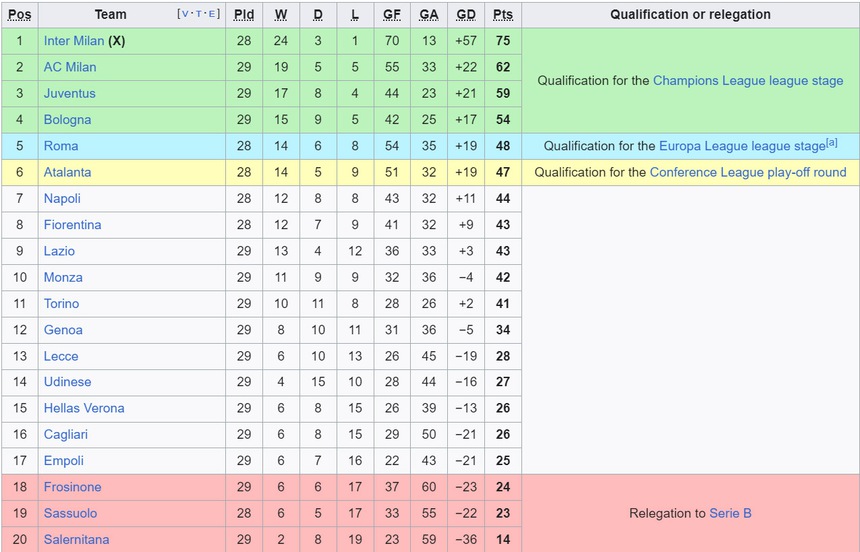Image resolution: width=860 pixels, height=552 pixels.
Task: Open the Serie B link
Action: pos(730,513)
